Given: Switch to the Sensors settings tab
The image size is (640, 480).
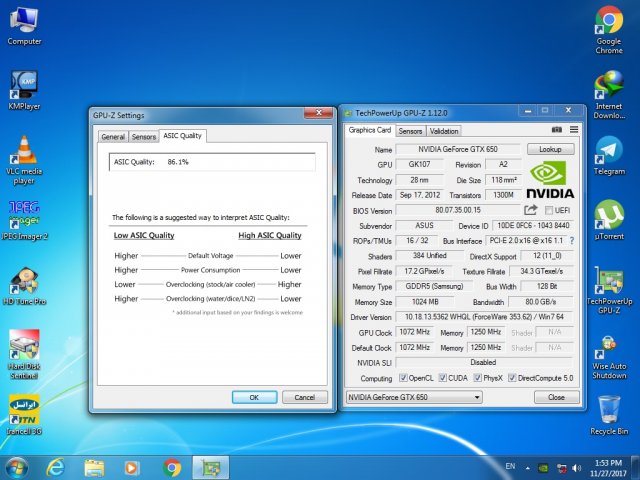Looking at the screenshot, I should point(144,137).
